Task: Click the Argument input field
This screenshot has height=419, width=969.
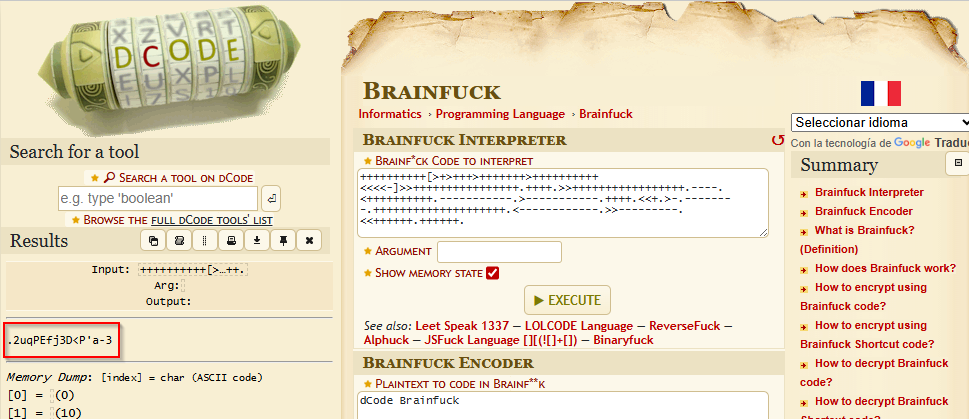Action: point(499,252)
